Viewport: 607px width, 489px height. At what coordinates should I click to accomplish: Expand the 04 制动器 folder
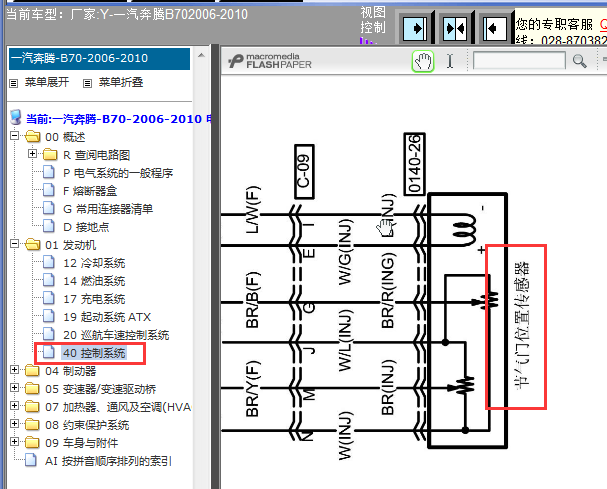pyautogui.click(x=14, y=370)
